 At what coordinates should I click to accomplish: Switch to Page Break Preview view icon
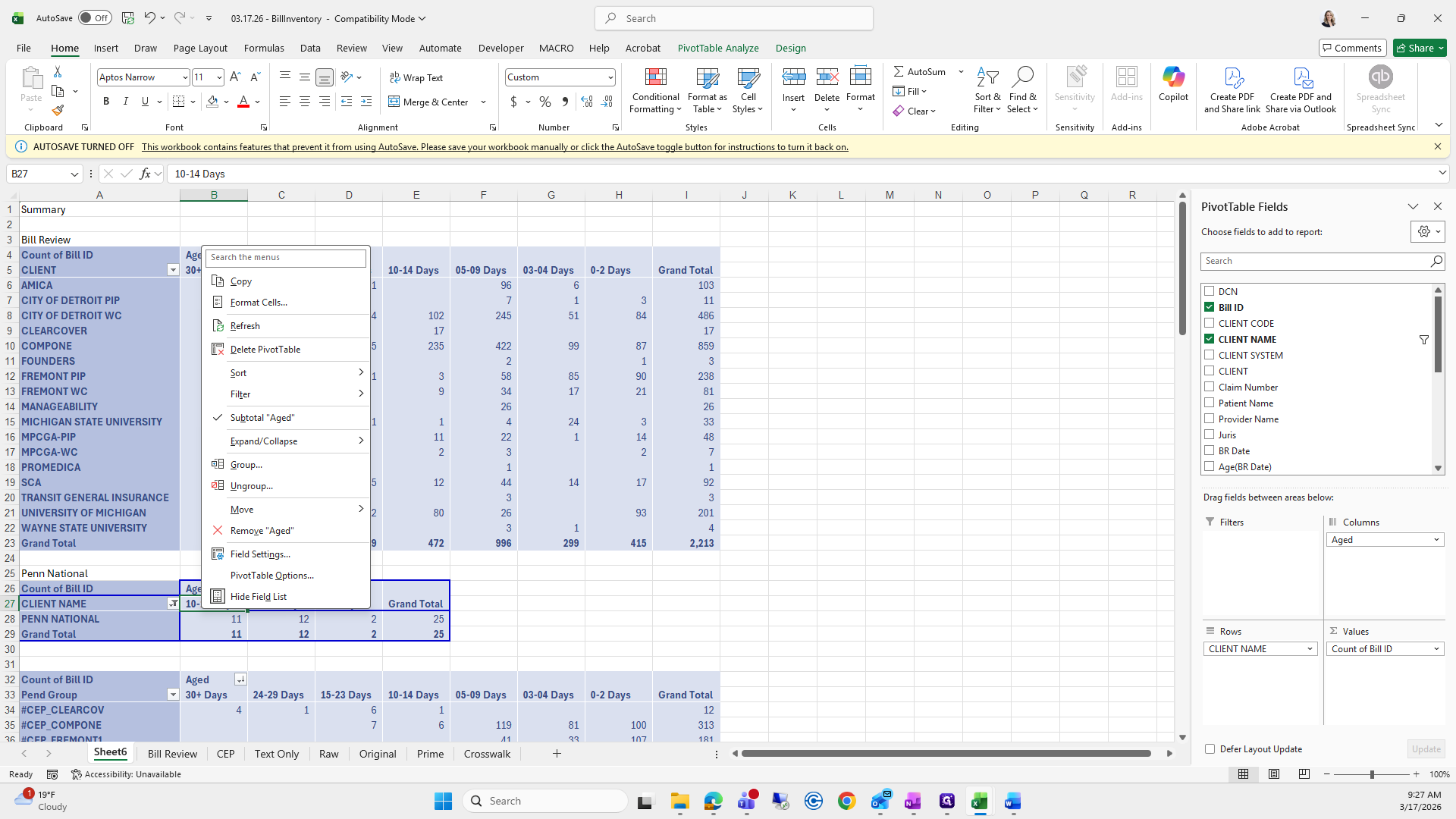pyautogui.click(x=1304, y=774)
